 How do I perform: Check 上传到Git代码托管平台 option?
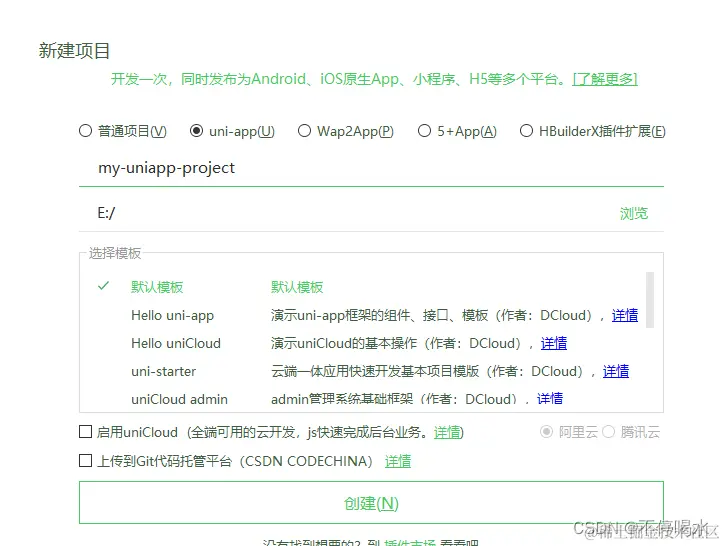pyautogui.click(x=86, y=460)
